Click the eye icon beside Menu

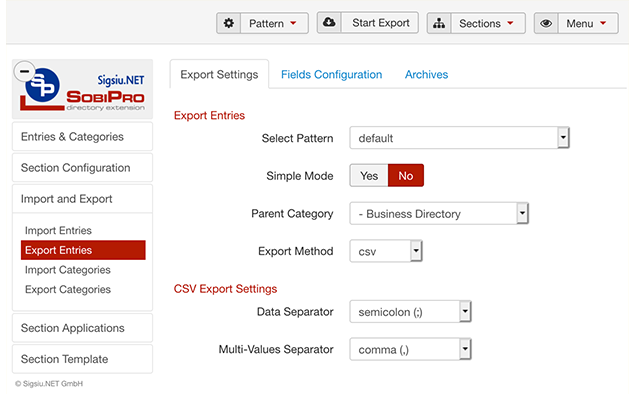546,23
